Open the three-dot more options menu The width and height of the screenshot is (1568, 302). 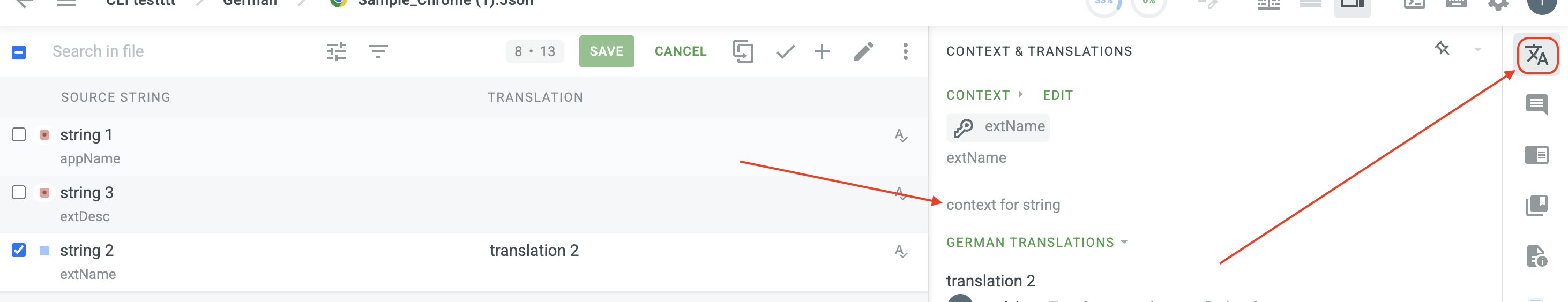coord(905,51)
